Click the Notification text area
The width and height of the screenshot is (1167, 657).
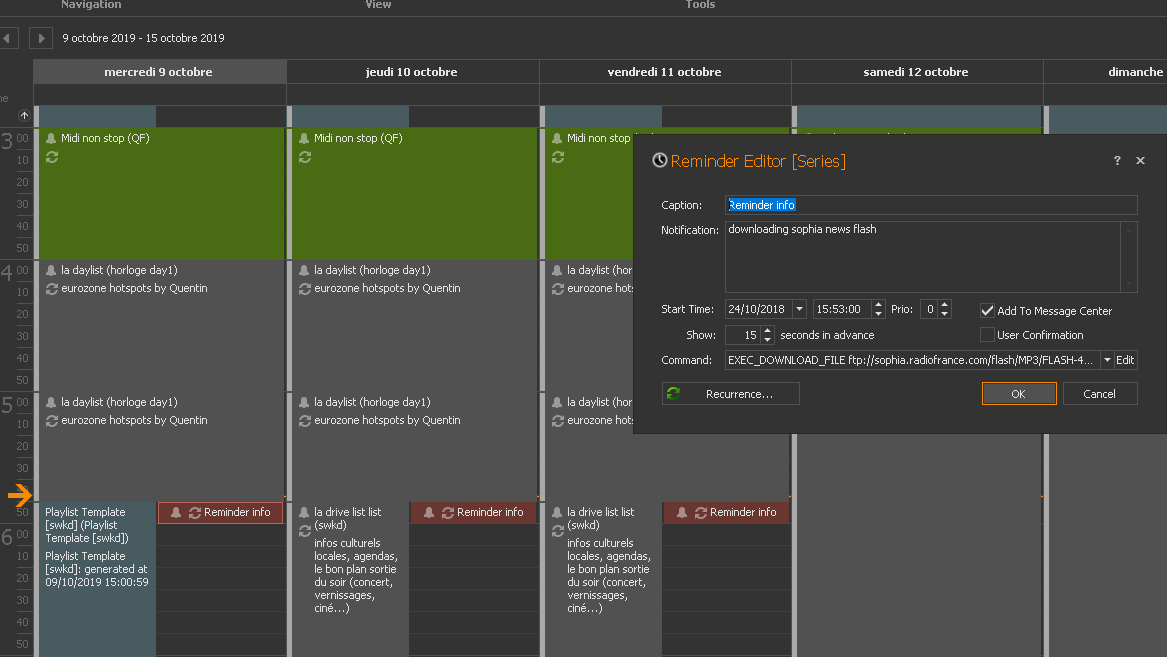(922, 257)
